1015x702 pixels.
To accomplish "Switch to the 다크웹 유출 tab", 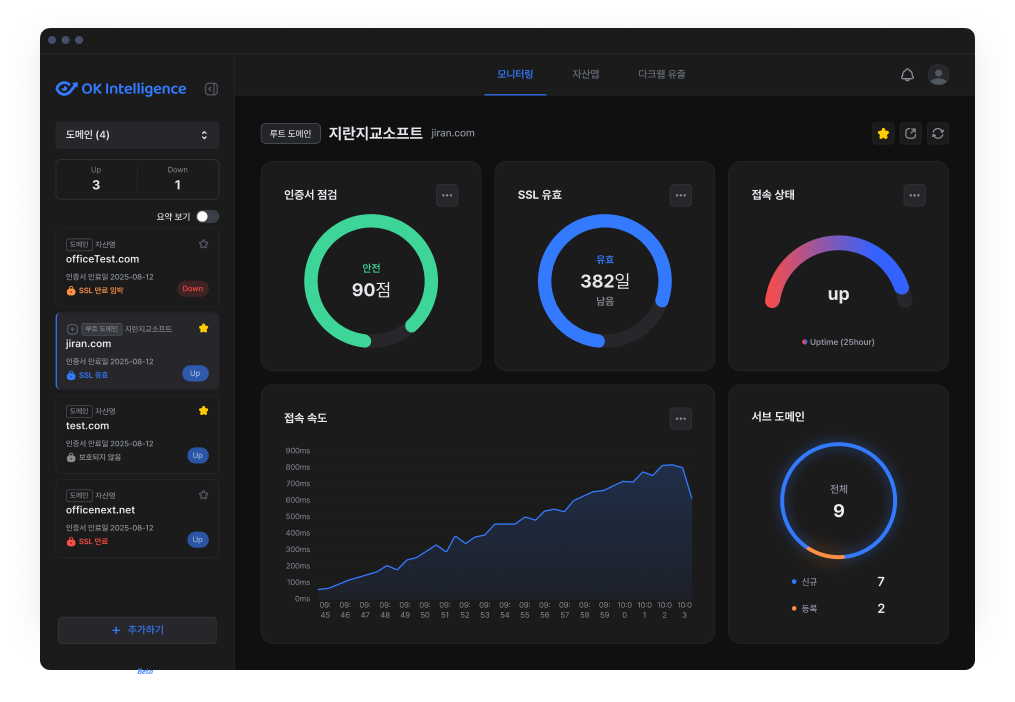I will click(662, 74).
